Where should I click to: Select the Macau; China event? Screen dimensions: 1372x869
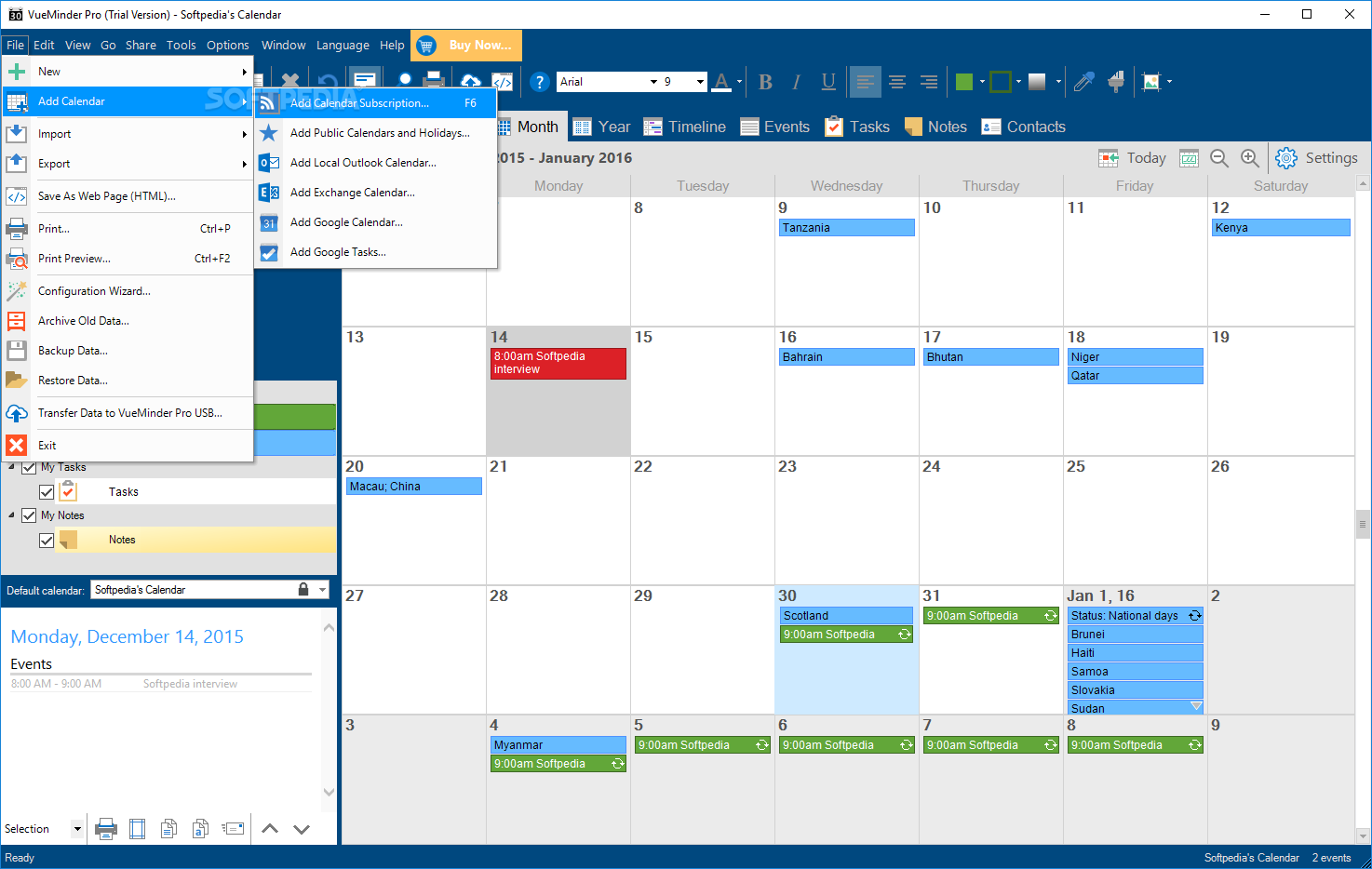pyautogui.click(x=414, y=487)
